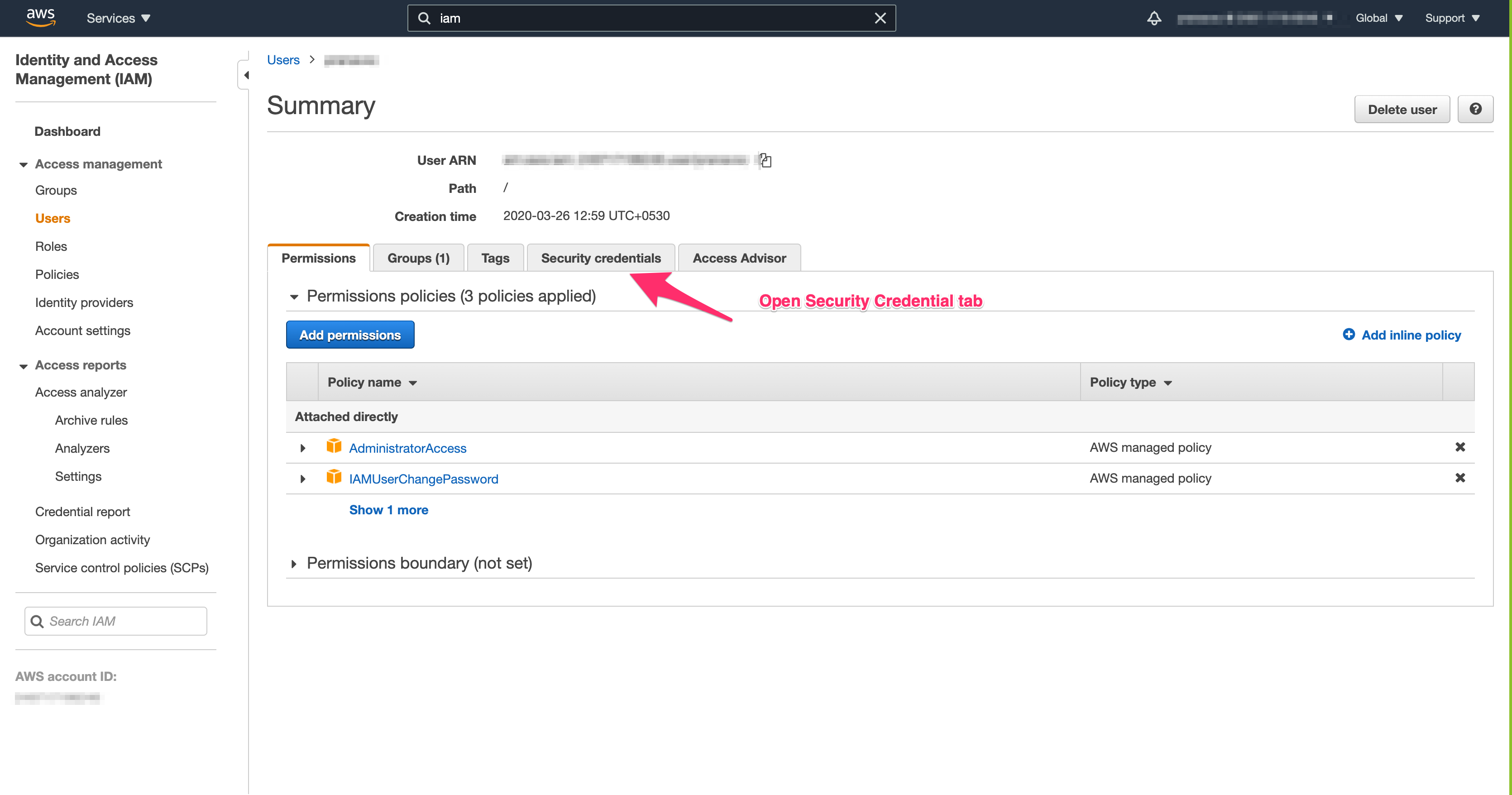Click the IAMUserChangePassword policy expand arrow

[x=300, y=478]
